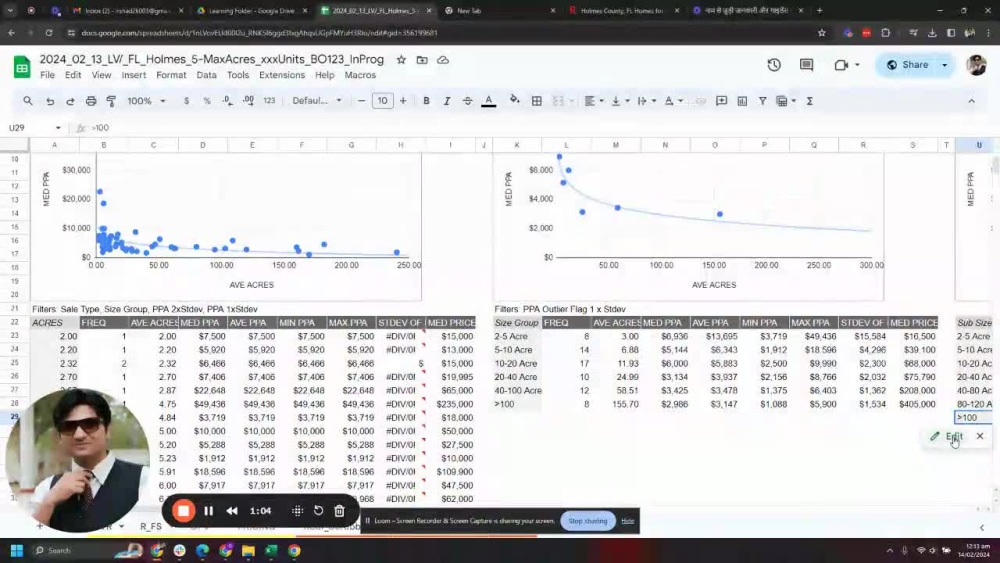The height and width of the screenshot is (563, 1000).
Task: Format as currency with dollar icon
Action: tap(186, 101)
